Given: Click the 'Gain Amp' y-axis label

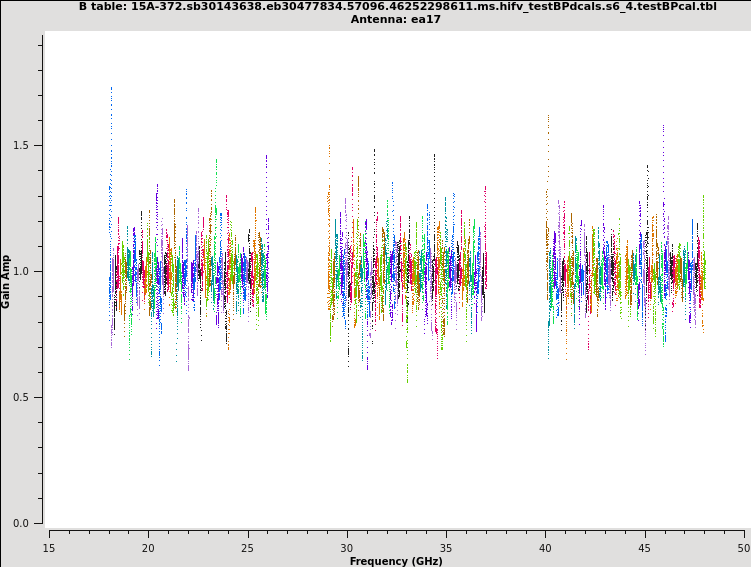Looking at the screenshot, I should (7, 281).
